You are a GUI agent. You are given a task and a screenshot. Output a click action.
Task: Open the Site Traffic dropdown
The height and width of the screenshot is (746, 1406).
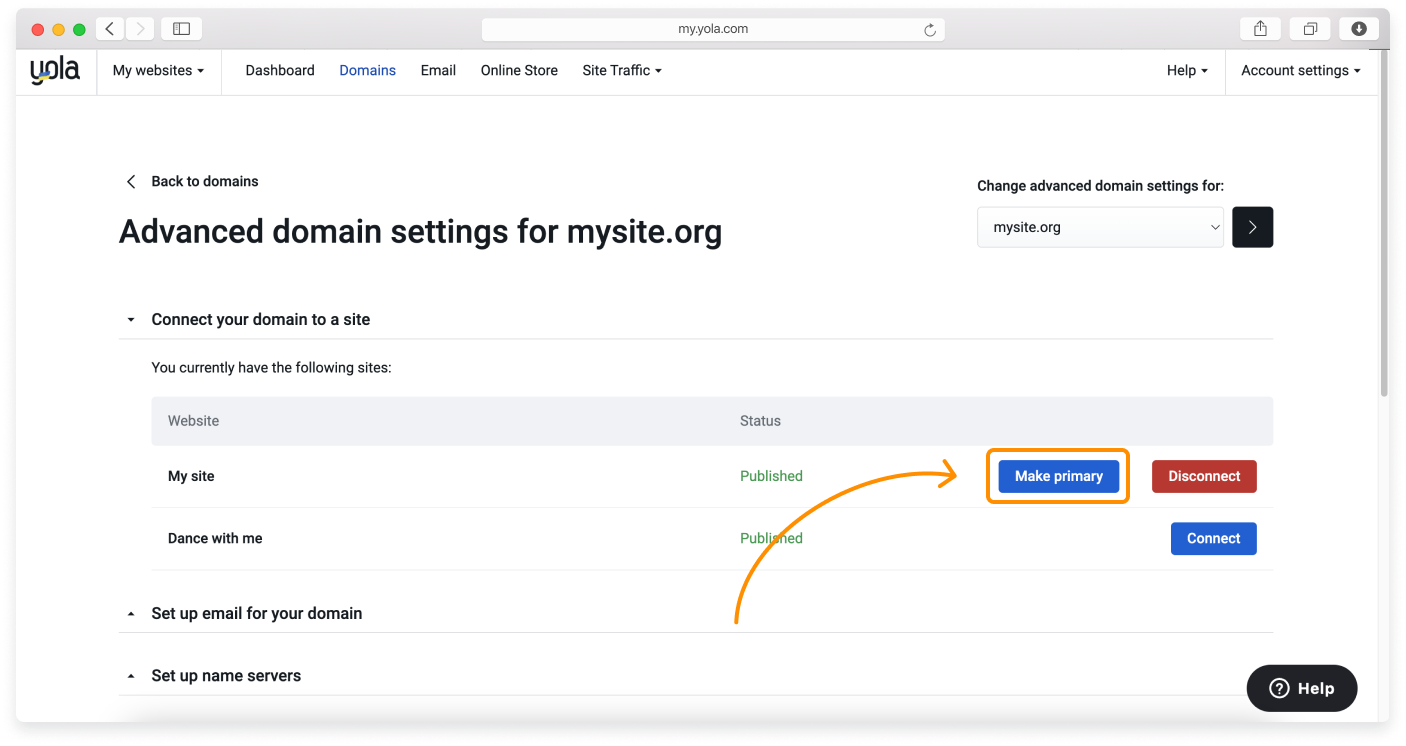coord(621,70)
